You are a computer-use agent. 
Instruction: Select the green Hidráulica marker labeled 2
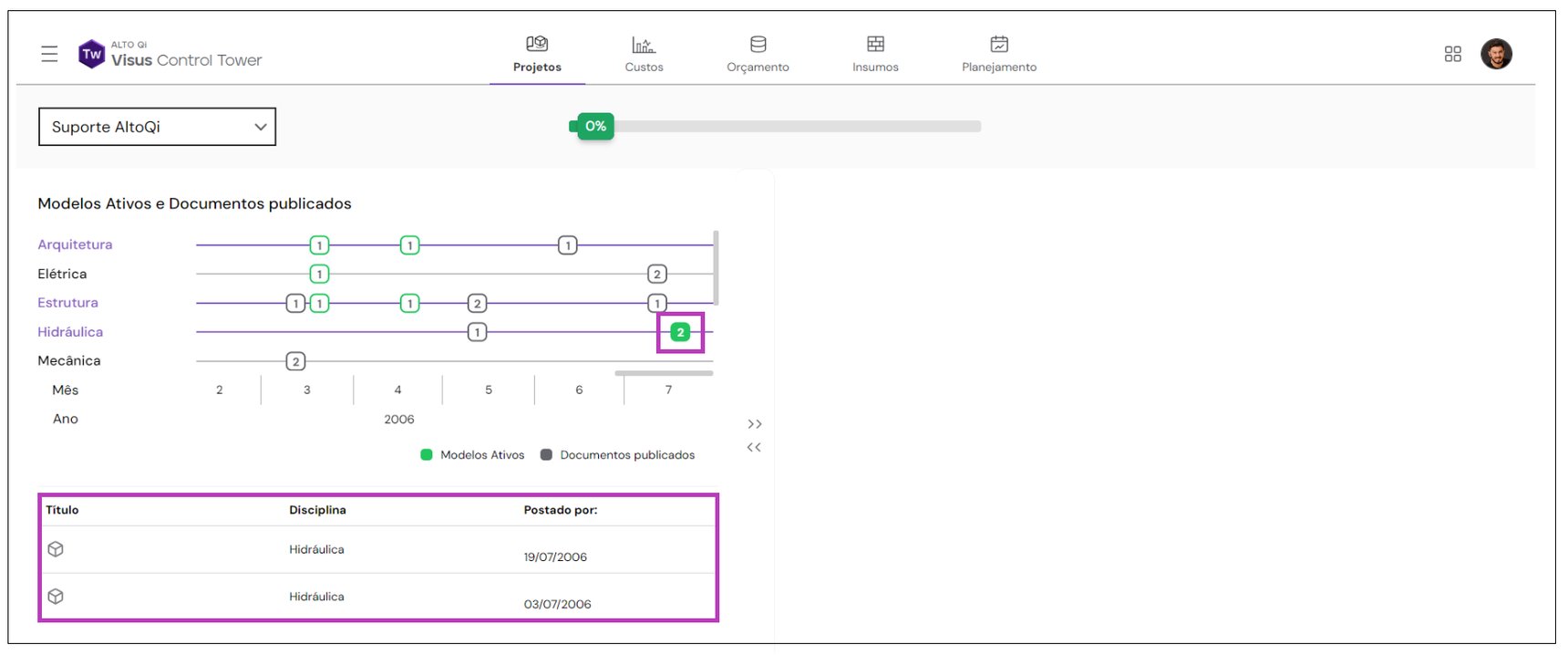point(680,332)
